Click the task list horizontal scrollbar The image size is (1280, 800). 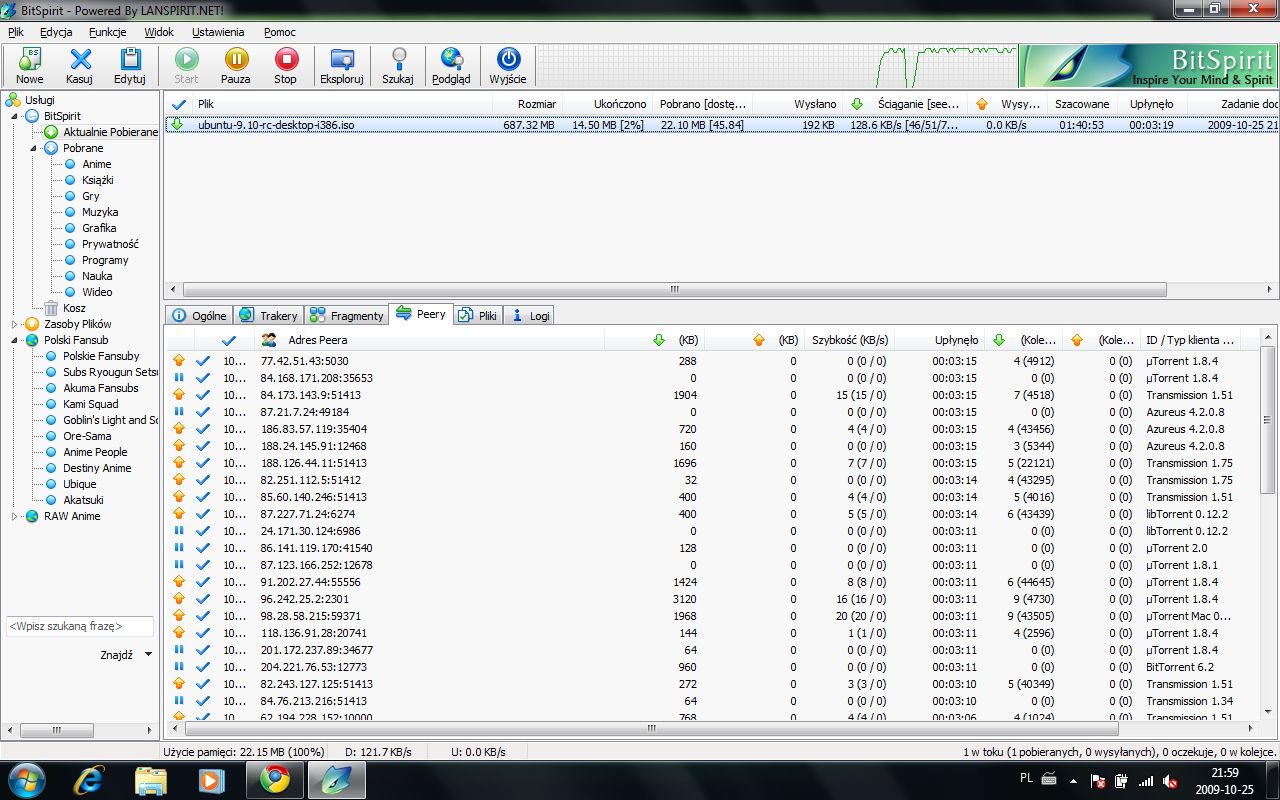674,289
